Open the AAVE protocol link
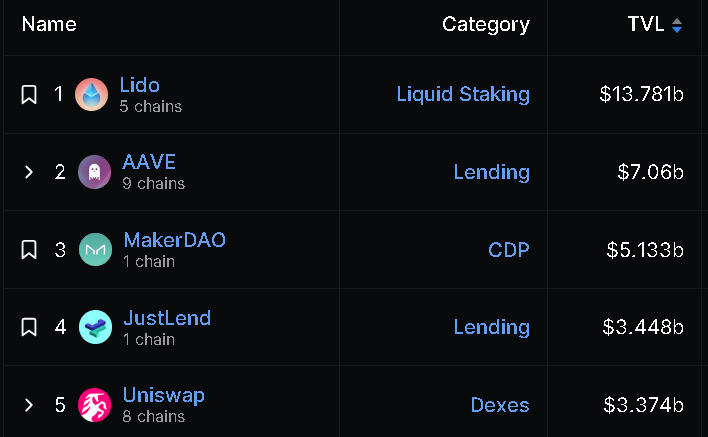The height and width of the screenshot is (437, 708). coord(149,162)
